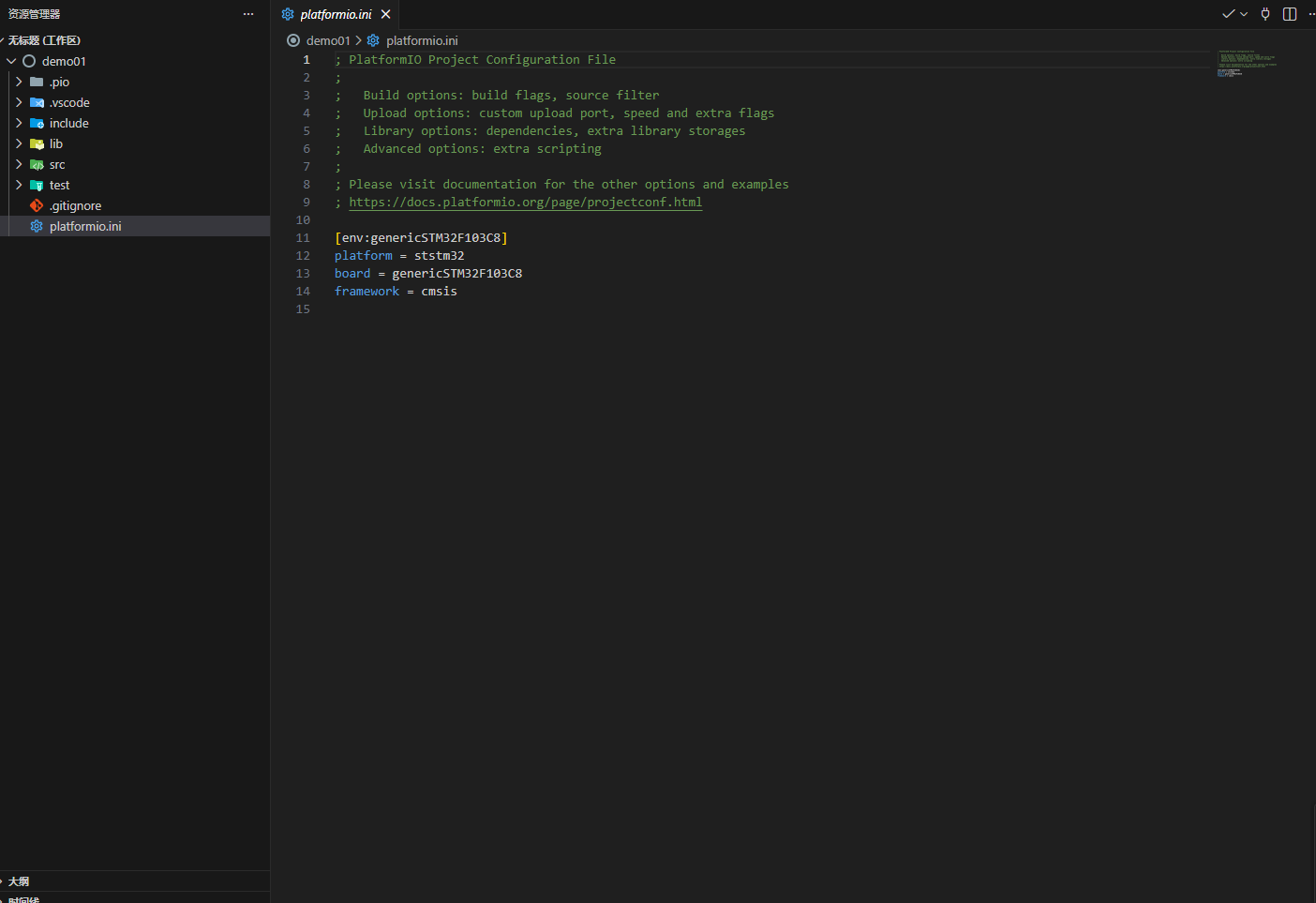Open the Serial Monitor plug icon

pyautogui.click(x=1264, y=13)
